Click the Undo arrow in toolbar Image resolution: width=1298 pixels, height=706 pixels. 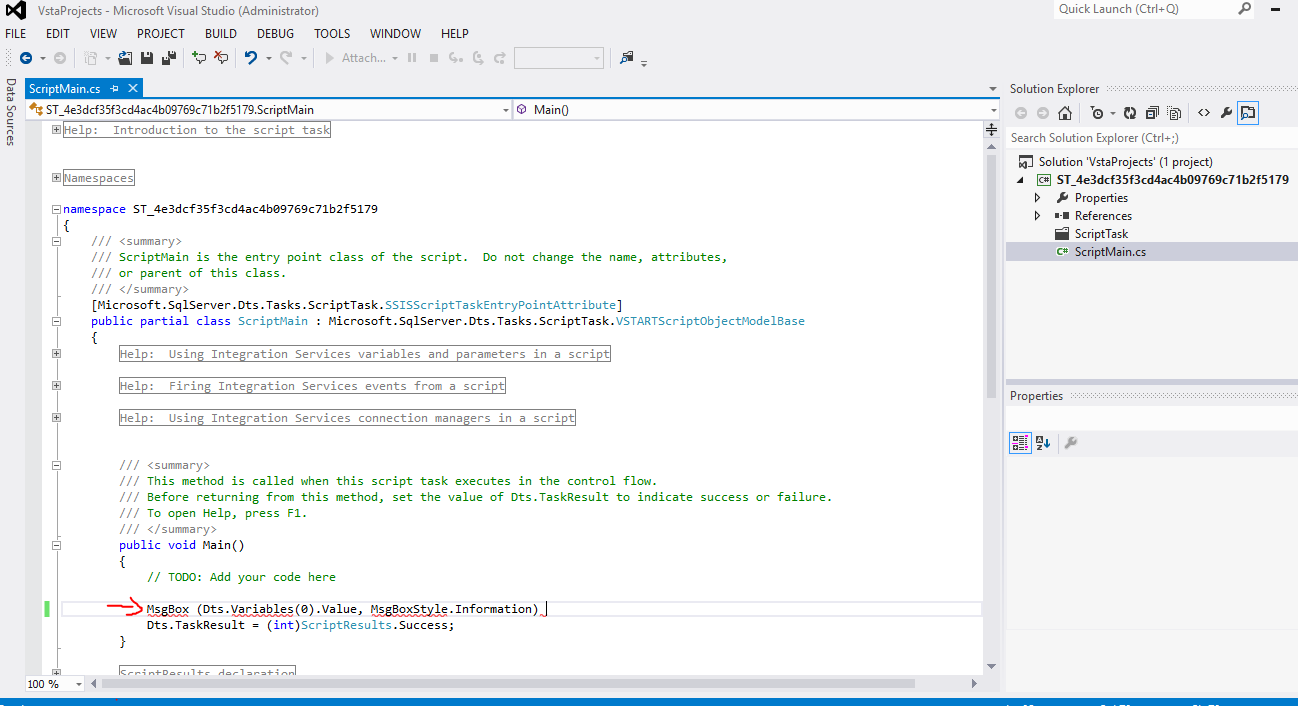pos(251,58)
